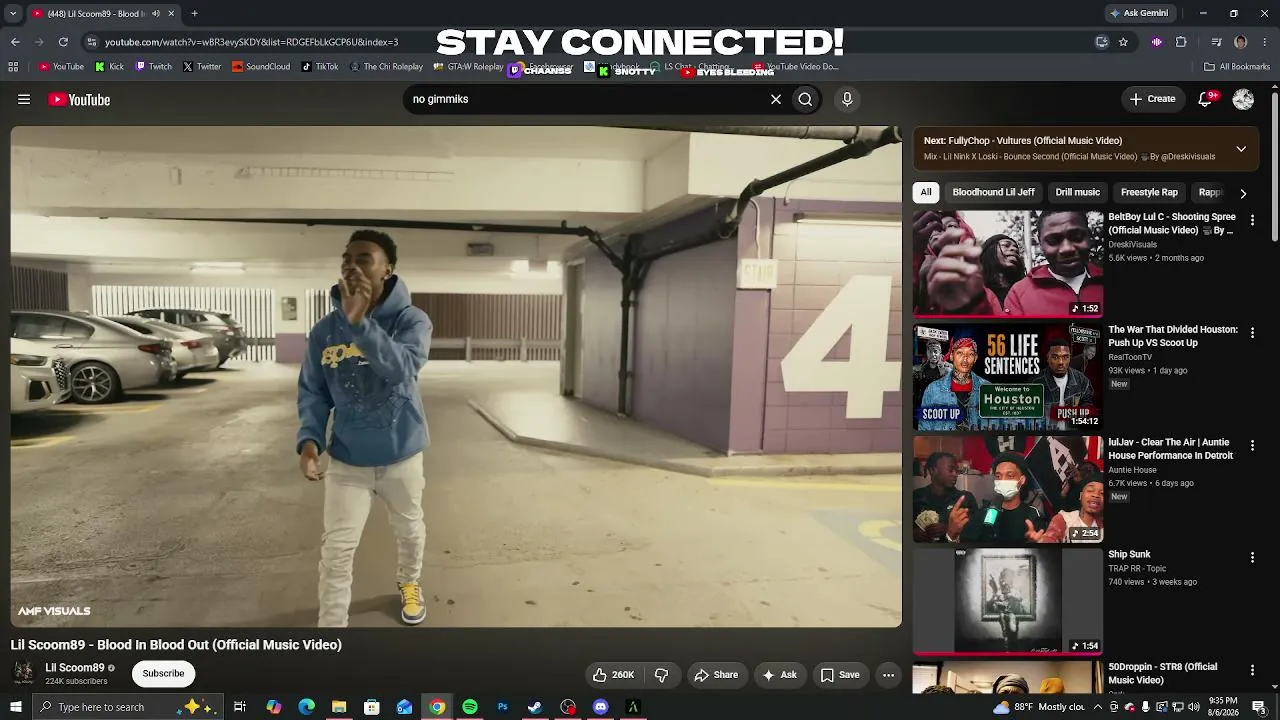Open lulJav Clear The Air thumbnail
The width and height of the screenshot is (1280, 720).
(x=1008, y=489)
